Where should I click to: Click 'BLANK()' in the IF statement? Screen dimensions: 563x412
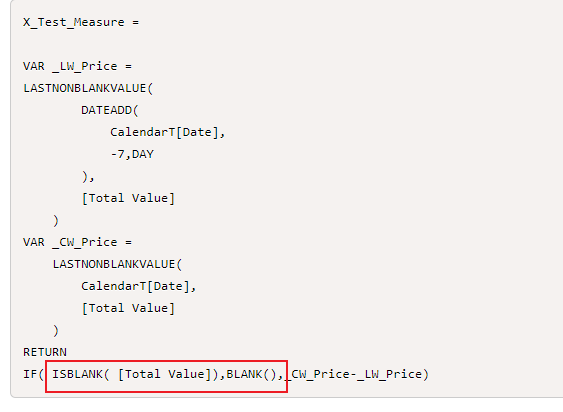(251, 374)
